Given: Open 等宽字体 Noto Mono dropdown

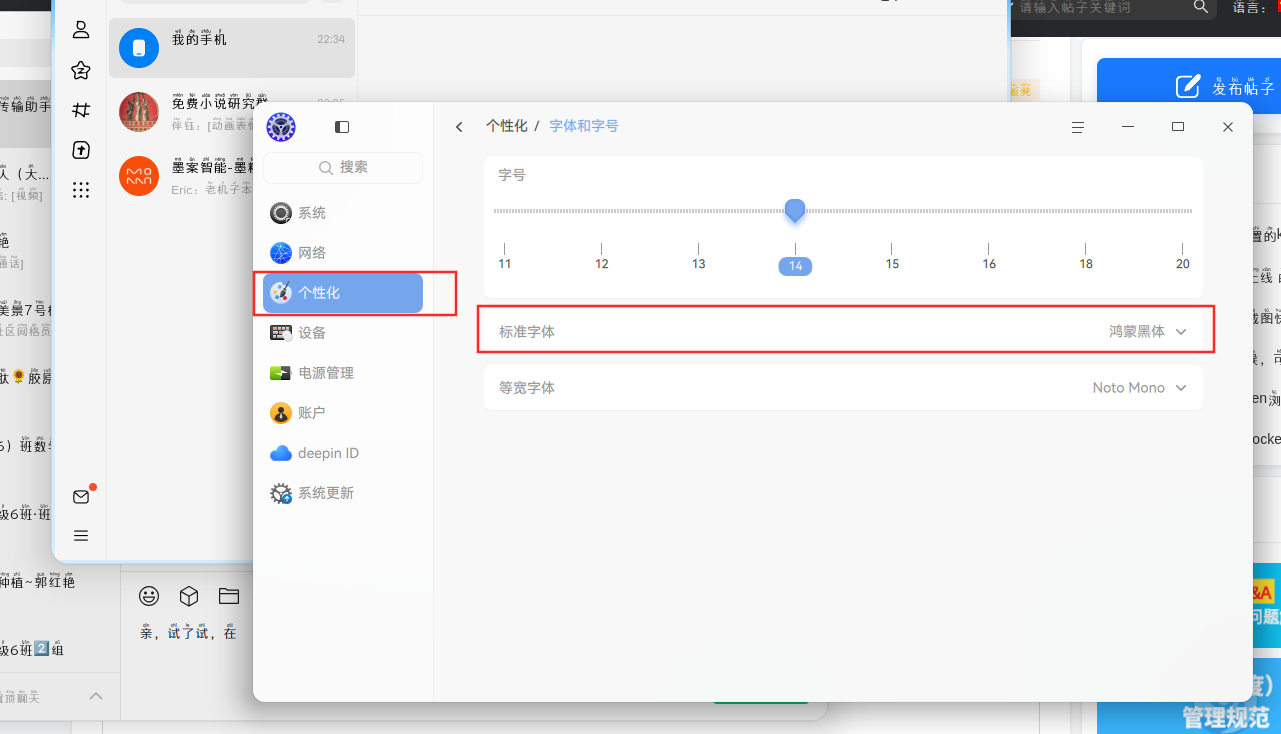Looking at the screenshot, I should [x=843, y=387].
